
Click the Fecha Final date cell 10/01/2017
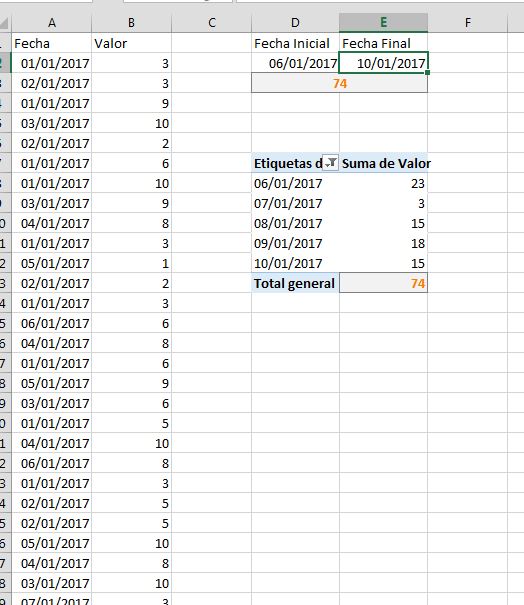coord(384,63)
